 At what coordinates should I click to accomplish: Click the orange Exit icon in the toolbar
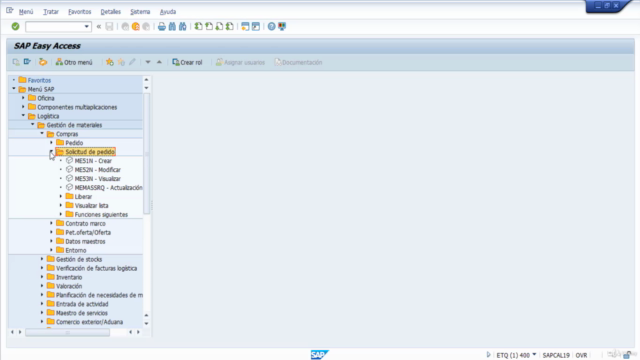136,27
